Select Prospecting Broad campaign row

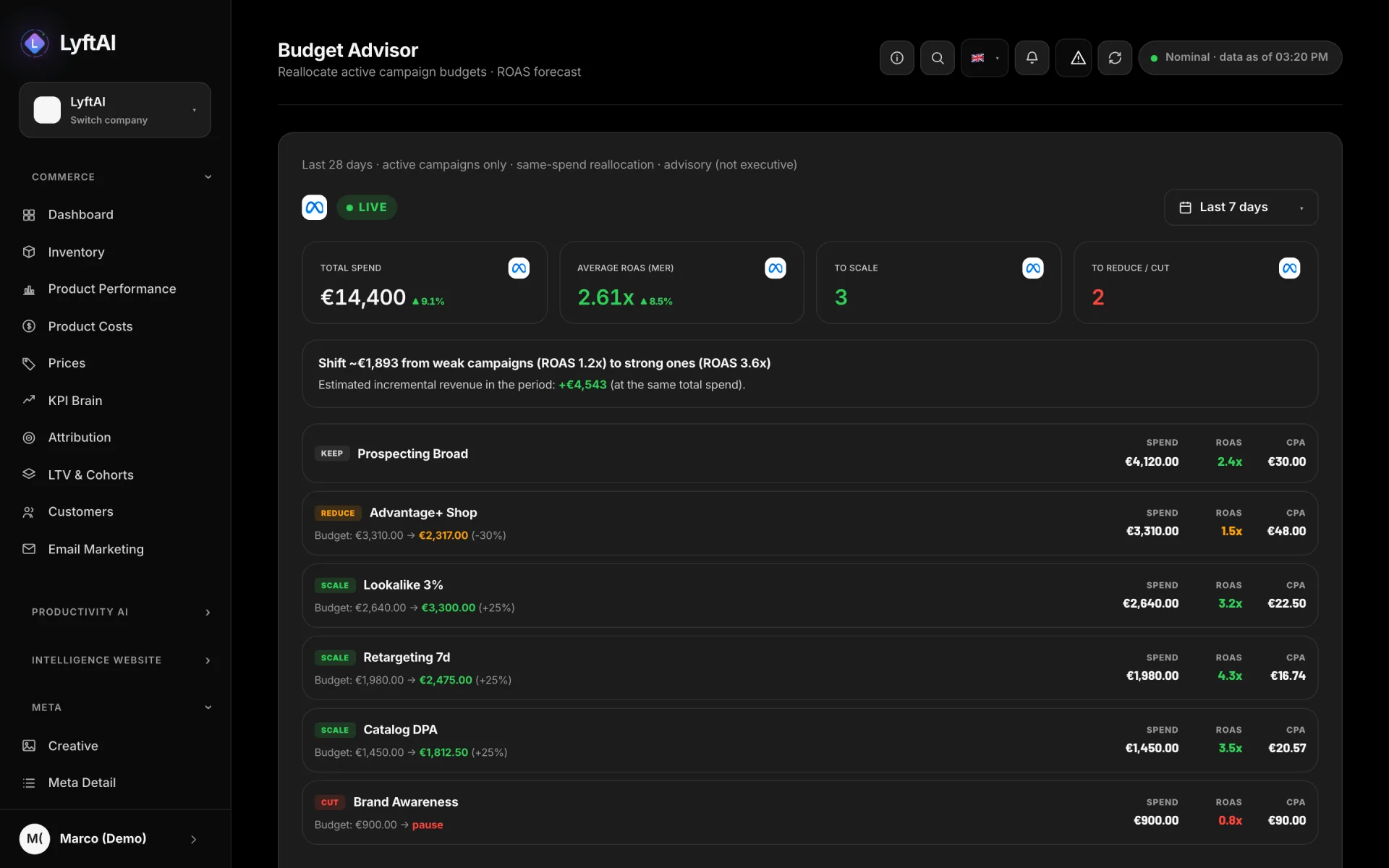(810, 454)
